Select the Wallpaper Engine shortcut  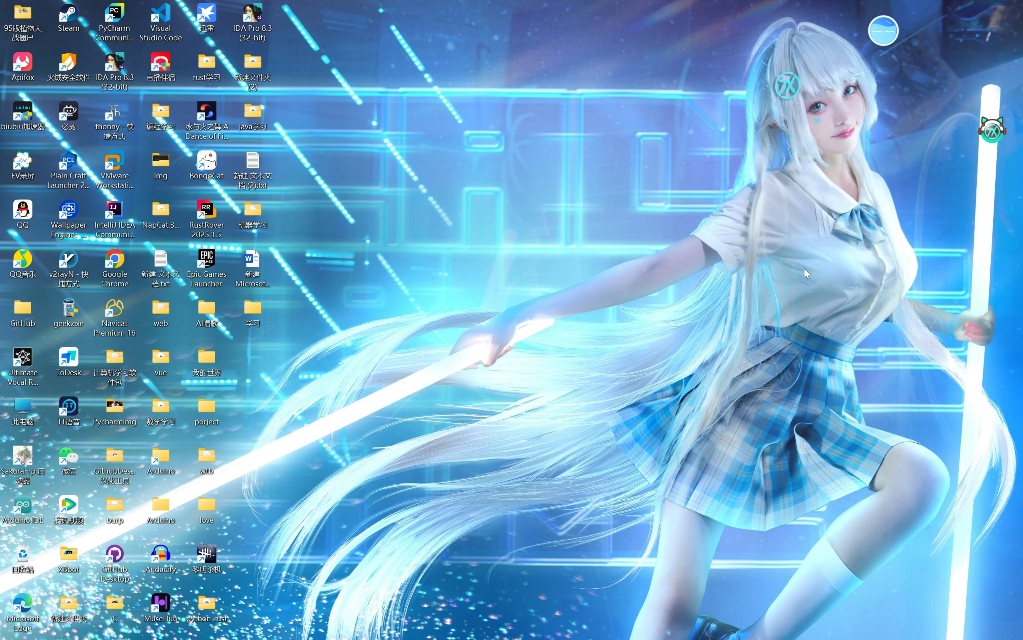click(x=68, y=210)
